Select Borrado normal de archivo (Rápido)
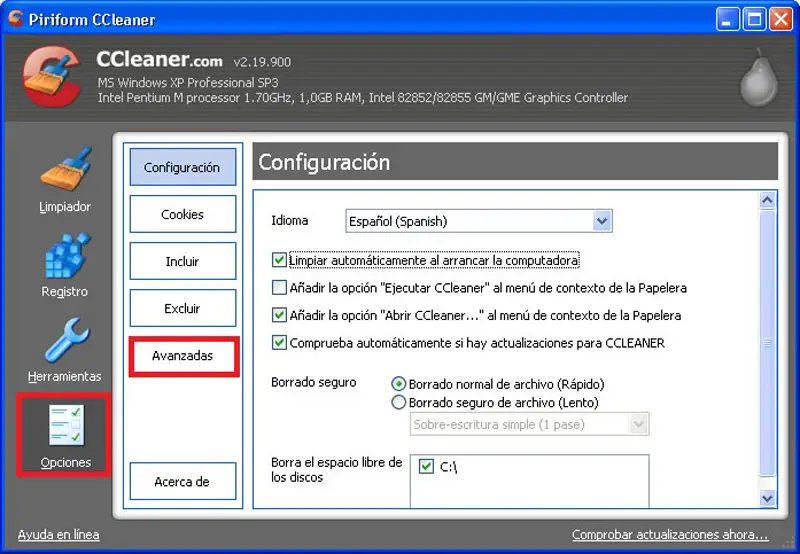 (x=398, y=384)
